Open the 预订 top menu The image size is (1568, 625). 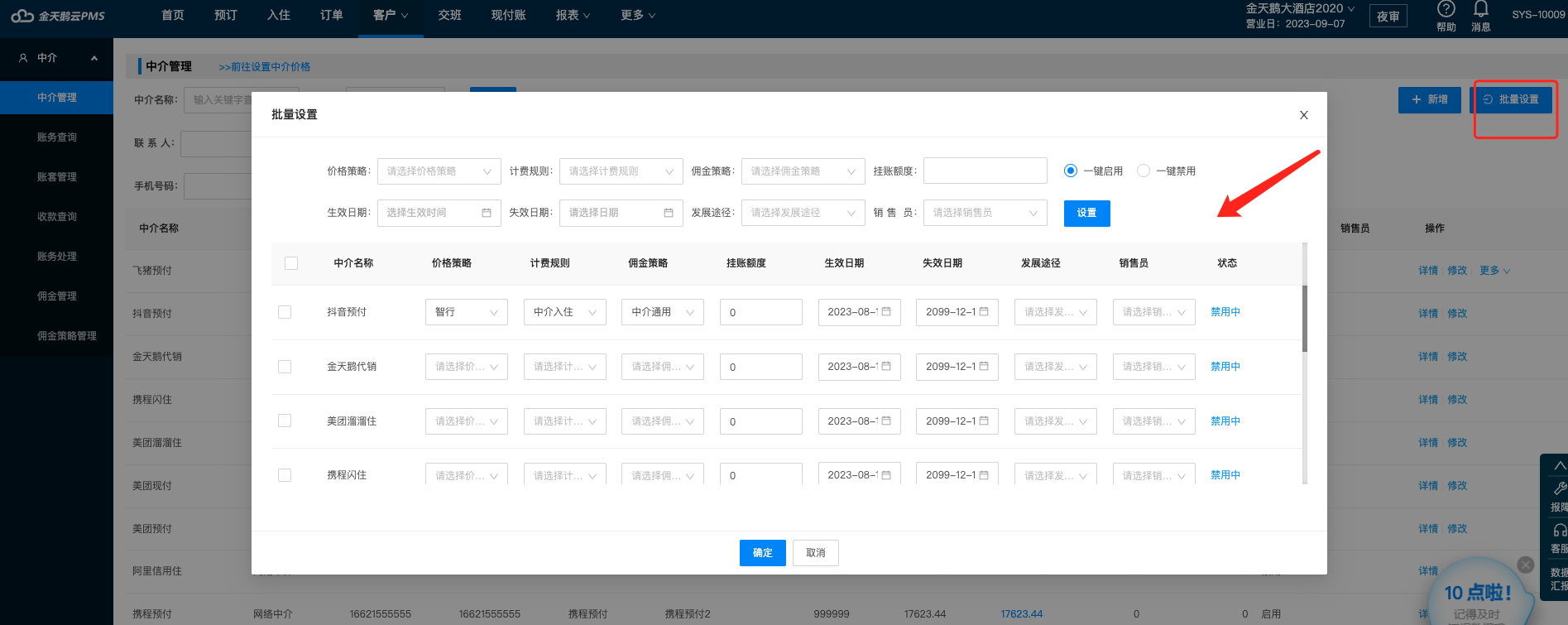(x=226, y=16)
